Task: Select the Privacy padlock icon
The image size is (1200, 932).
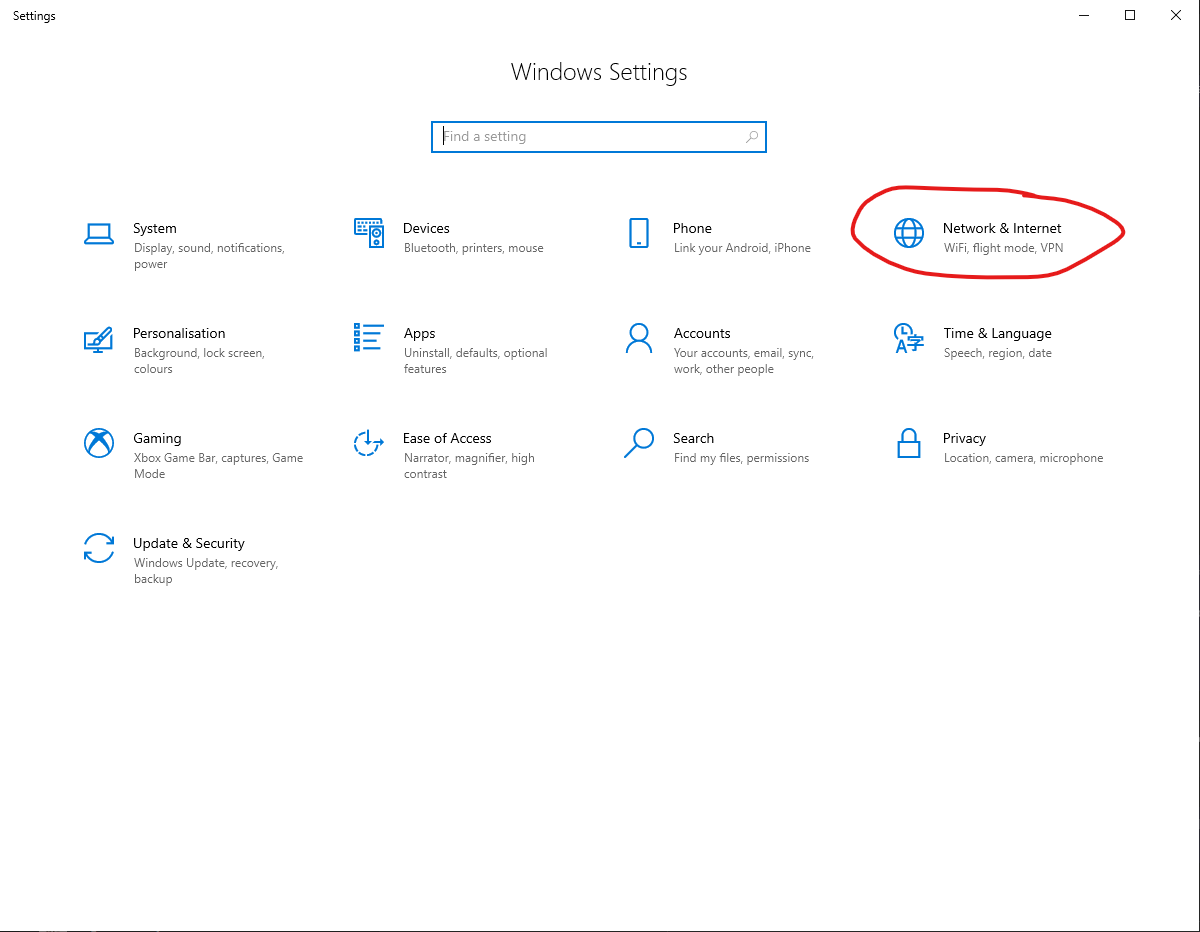Action: pyautogui.click(x=909, y=443)
